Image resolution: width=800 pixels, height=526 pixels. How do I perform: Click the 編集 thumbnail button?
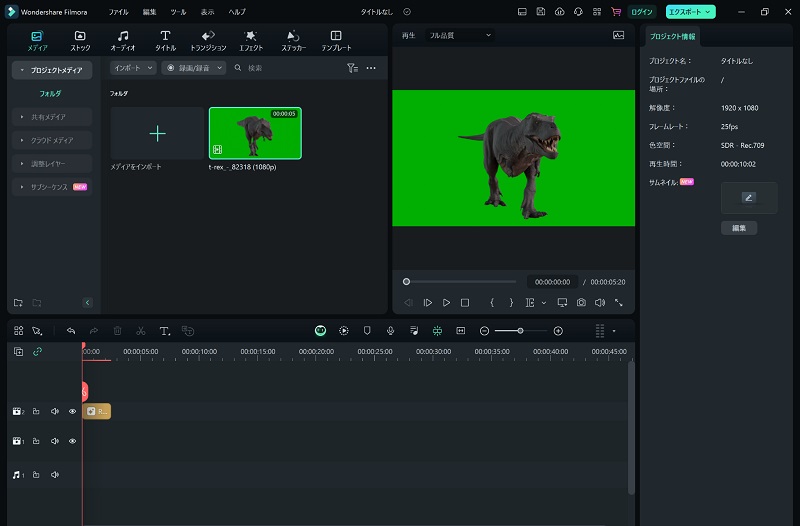coord(739,228)
